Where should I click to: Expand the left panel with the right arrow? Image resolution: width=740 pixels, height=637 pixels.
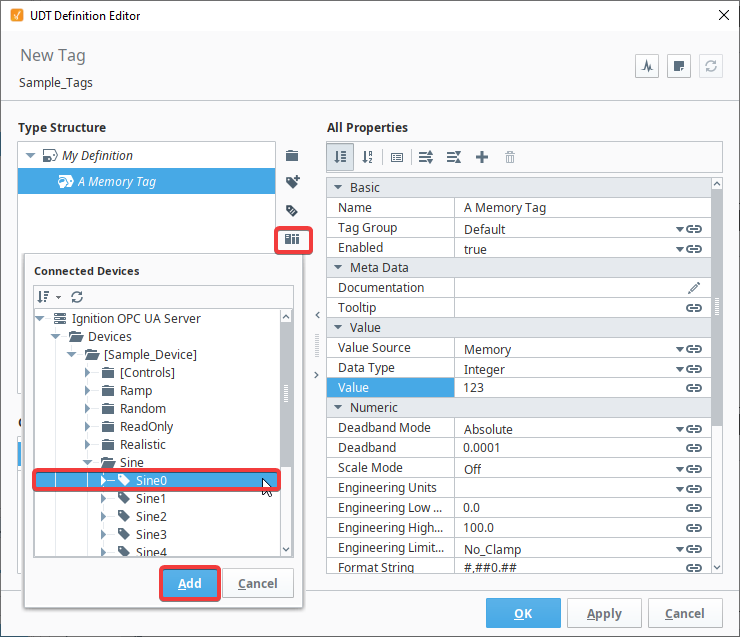[317, 375]
